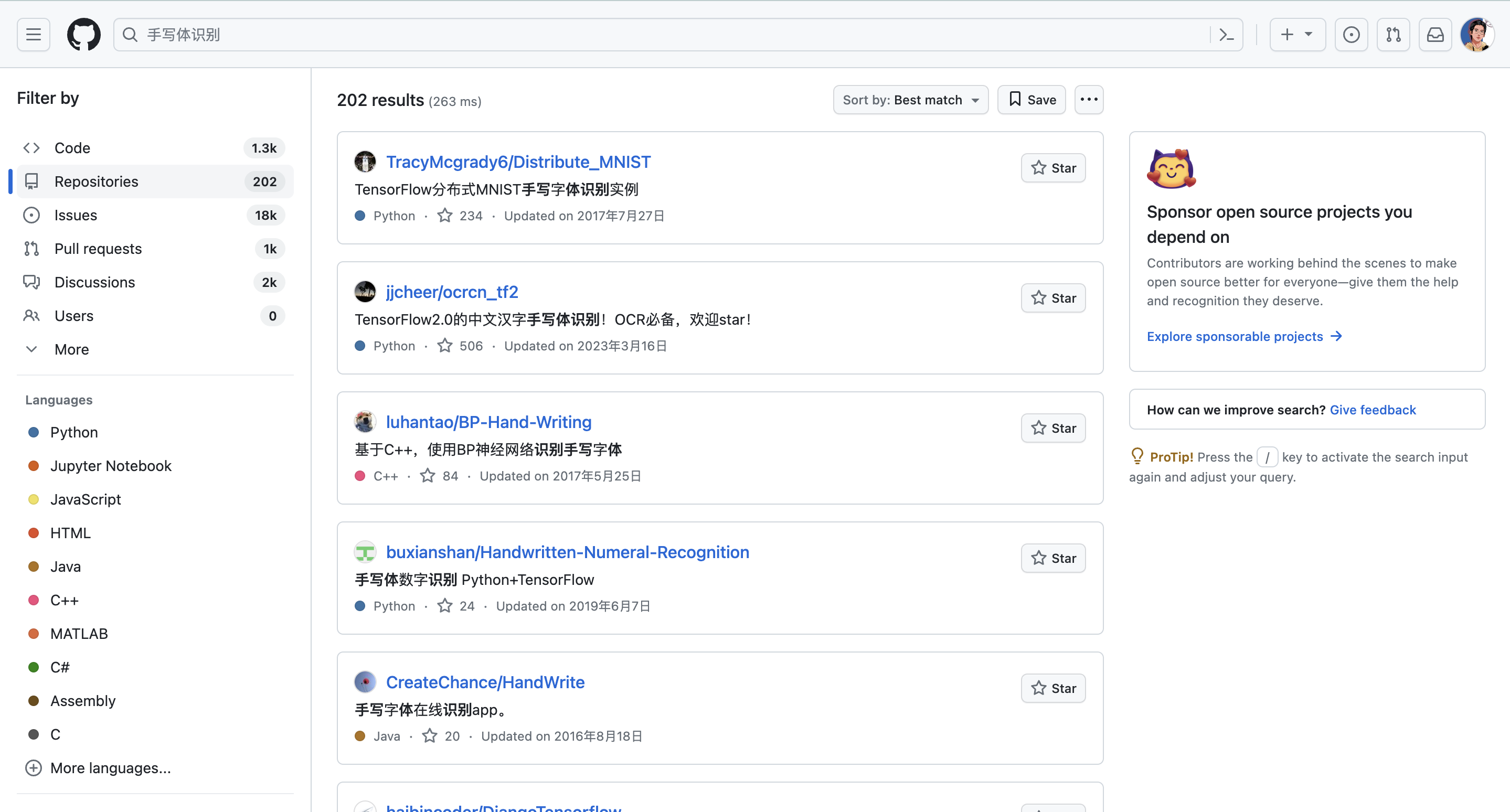Click the search magnifier icon

pyautogui.click(x=130, y=35)
